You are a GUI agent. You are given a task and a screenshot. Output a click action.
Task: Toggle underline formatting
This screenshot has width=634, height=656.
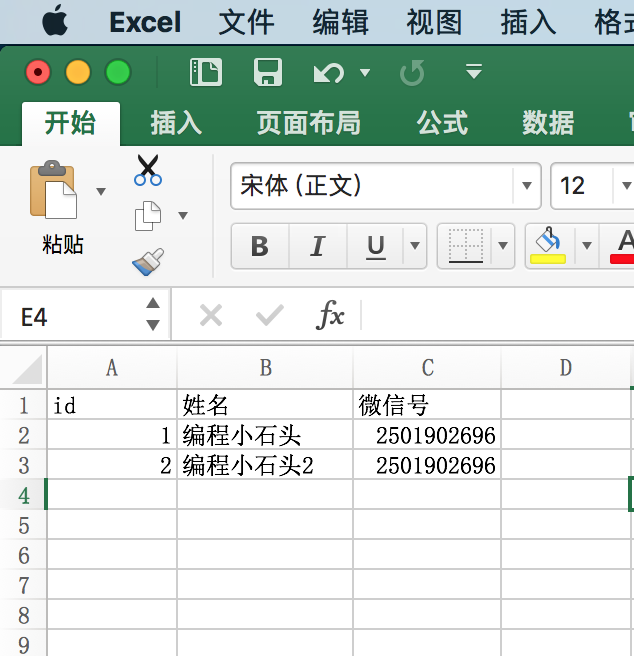click(375, 246)
